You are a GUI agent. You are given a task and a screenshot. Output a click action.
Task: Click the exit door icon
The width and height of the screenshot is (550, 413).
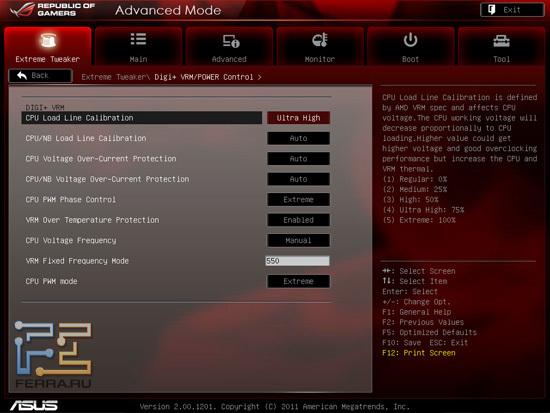tap(492, 9)
